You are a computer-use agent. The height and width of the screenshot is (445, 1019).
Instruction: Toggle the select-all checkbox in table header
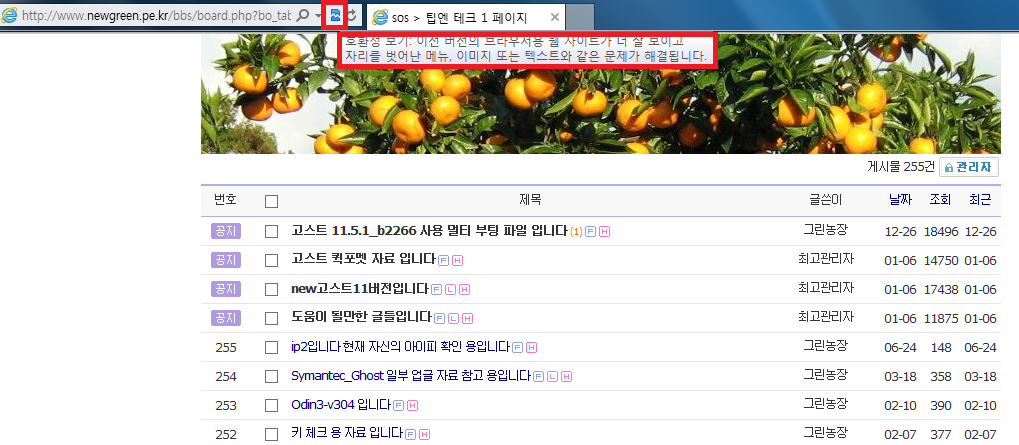(x=272, y=201)
